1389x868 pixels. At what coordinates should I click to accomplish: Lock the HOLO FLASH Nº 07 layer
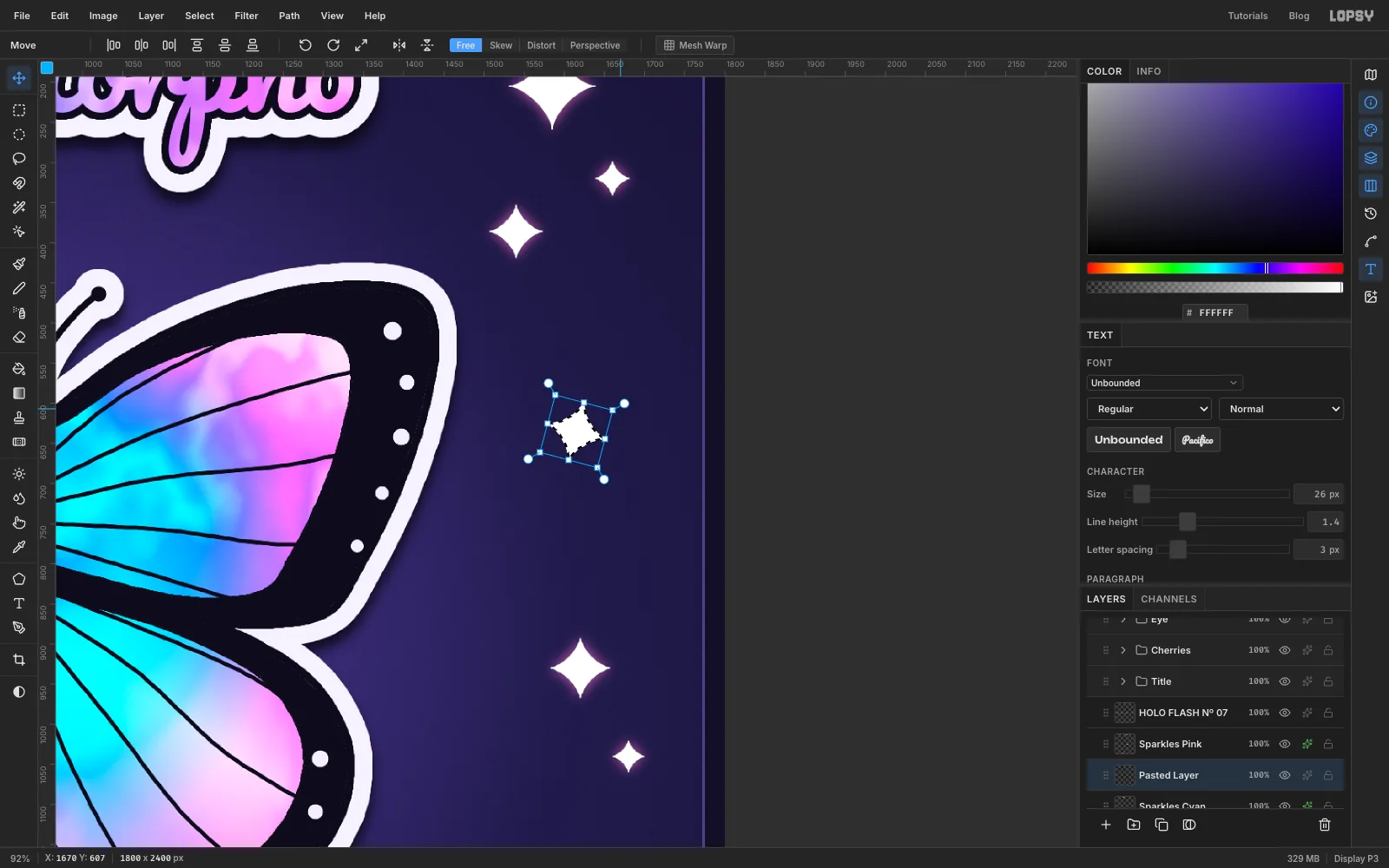coord(1328,713)
